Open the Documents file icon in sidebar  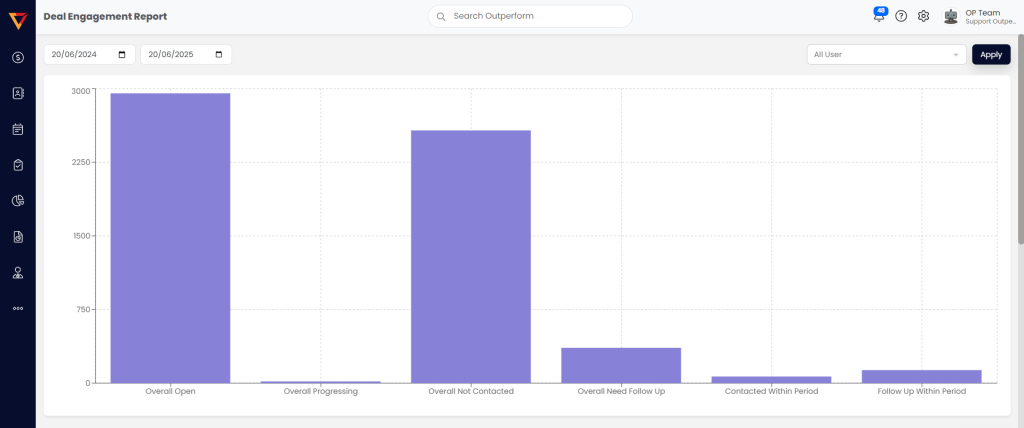[18, 237]
